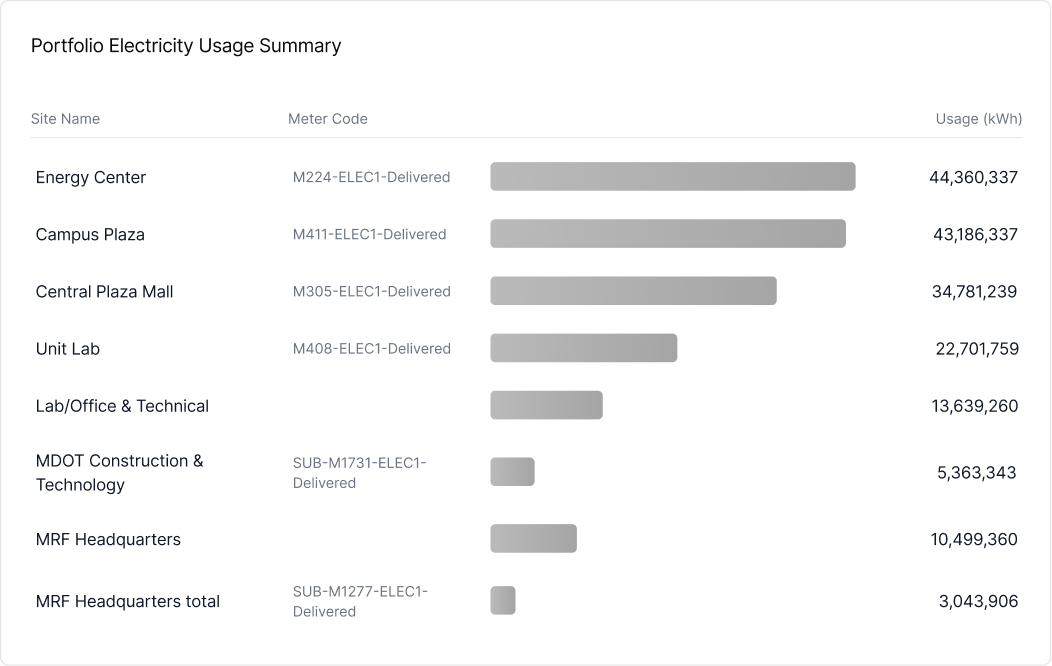Click meter code M411-ELEC1-Delivered
The width and height of the screenshot is (1052, 666).
369,235
